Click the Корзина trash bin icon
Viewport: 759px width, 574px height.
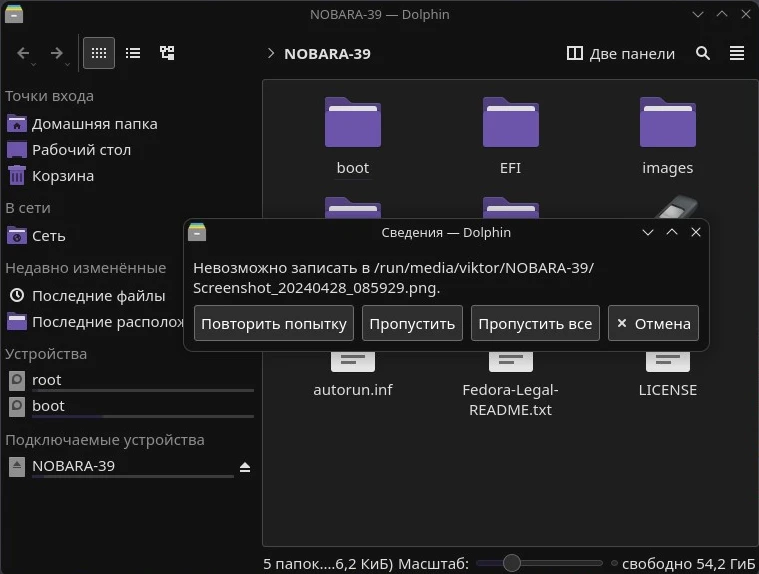coord(17,176)
